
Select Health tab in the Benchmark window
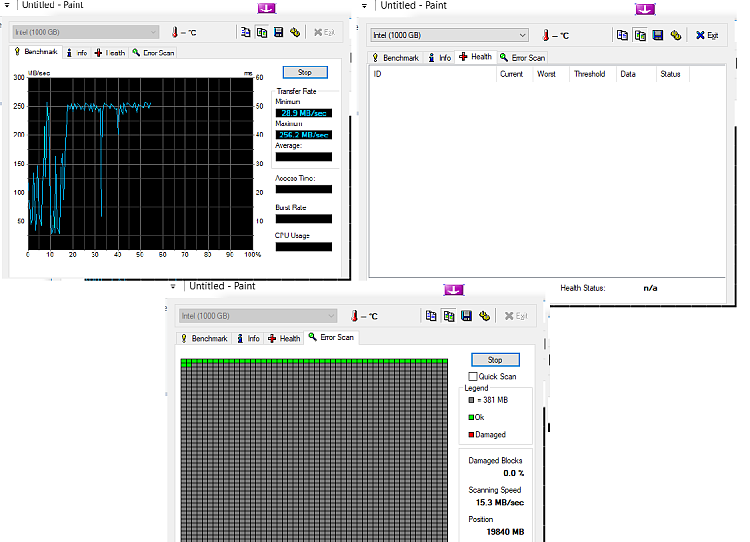pyautogui.click(x=110, y=53)
